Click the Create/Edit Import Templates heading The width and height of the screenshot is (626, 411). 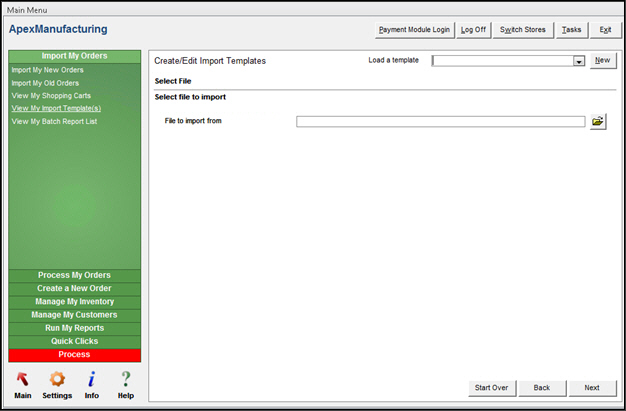[210, 61]
